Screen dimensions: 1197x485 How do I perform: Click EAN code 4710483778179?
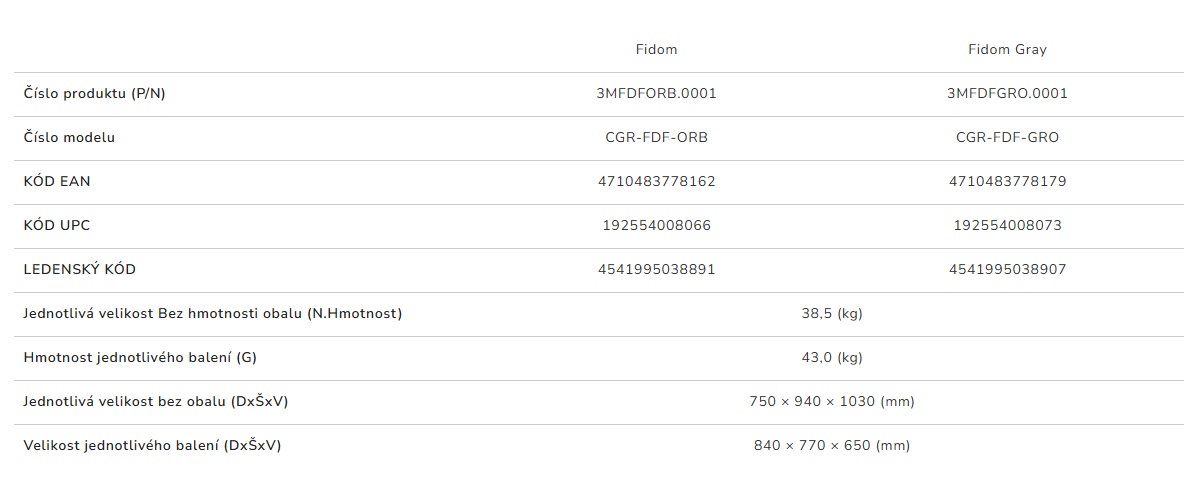click(1007, 182)
